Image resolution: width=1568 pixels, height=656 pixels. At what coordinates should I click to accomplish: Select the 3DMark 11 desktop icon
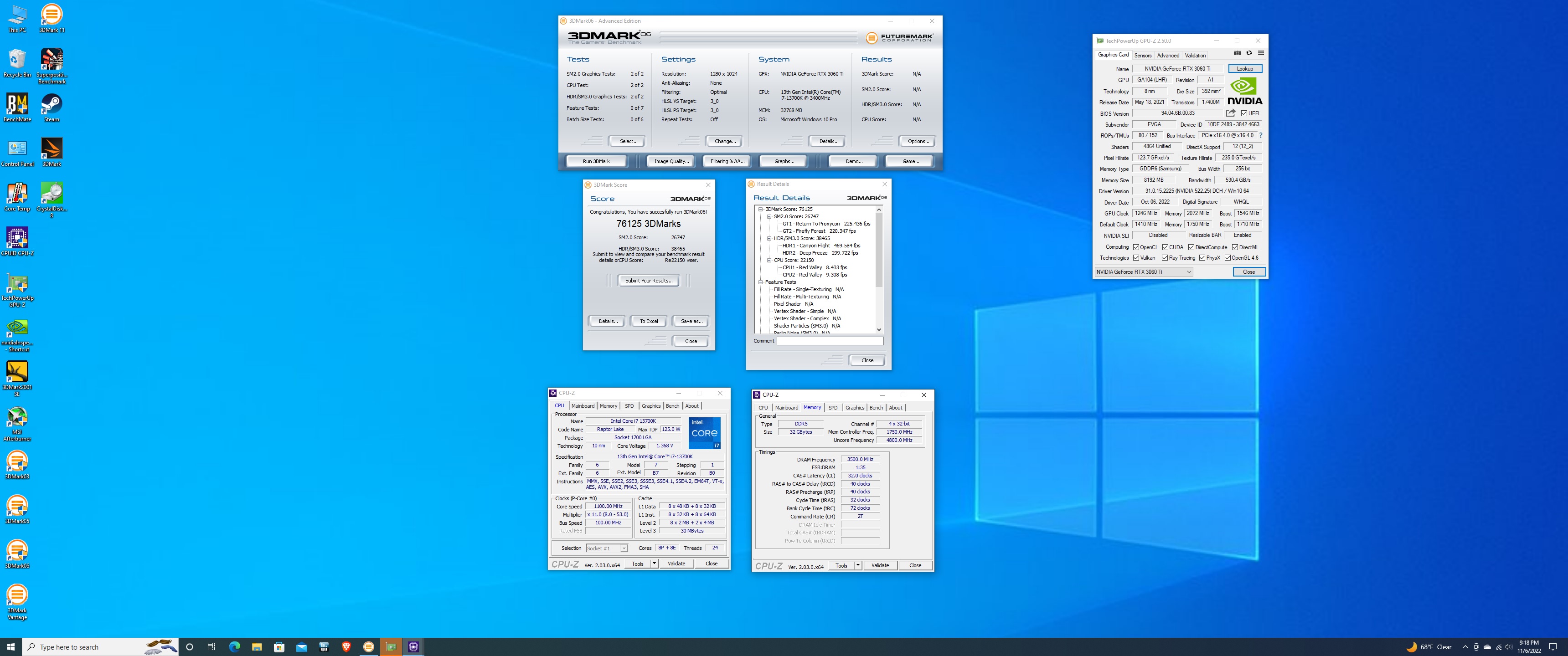52,18
